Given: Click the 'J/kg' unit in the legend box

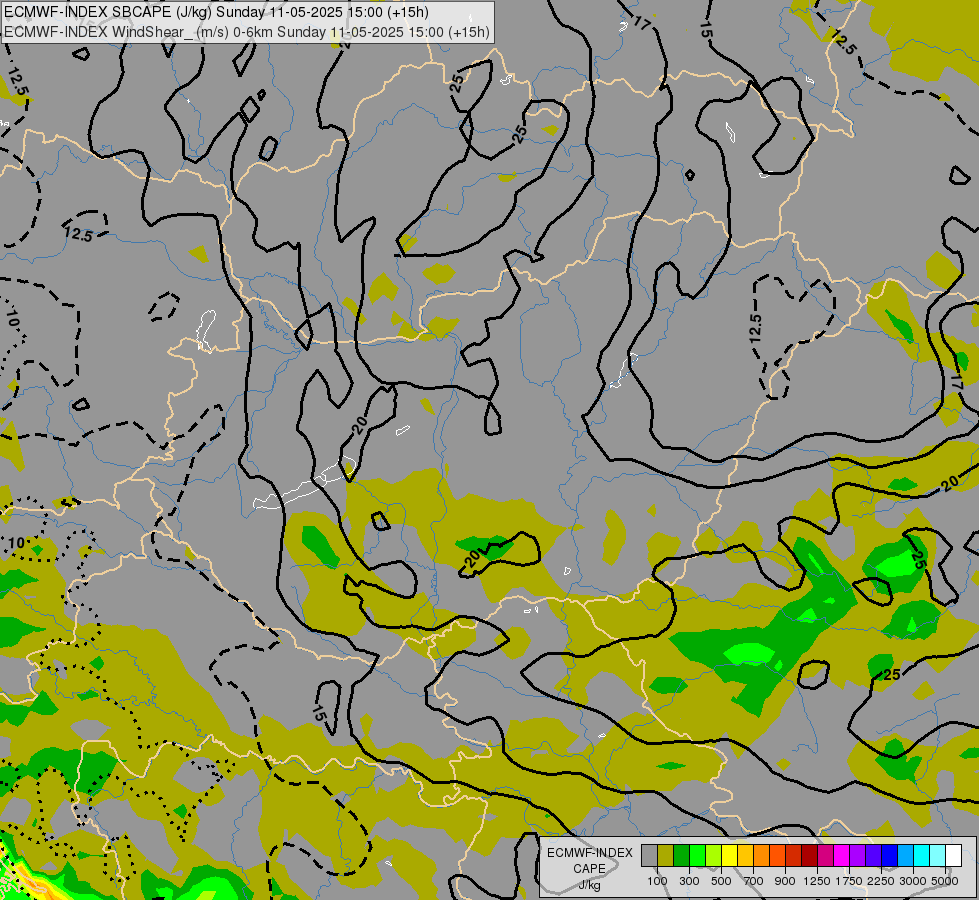Looking at the screenshot, I should pyautogui.click(x=589, y=886).
